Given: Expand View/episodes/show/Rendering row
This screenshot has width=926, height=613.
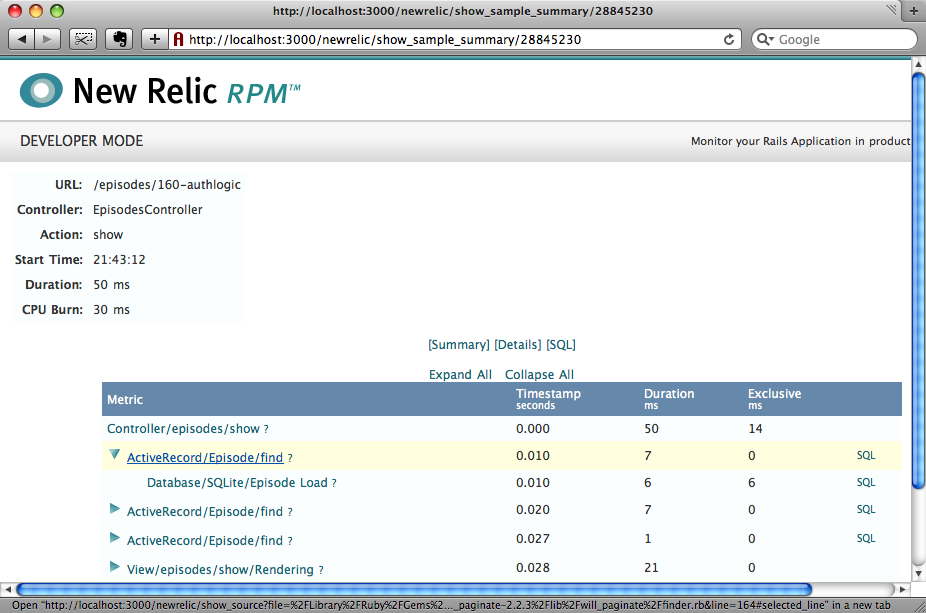Looking at the screenshot, I should coord(115,567).
